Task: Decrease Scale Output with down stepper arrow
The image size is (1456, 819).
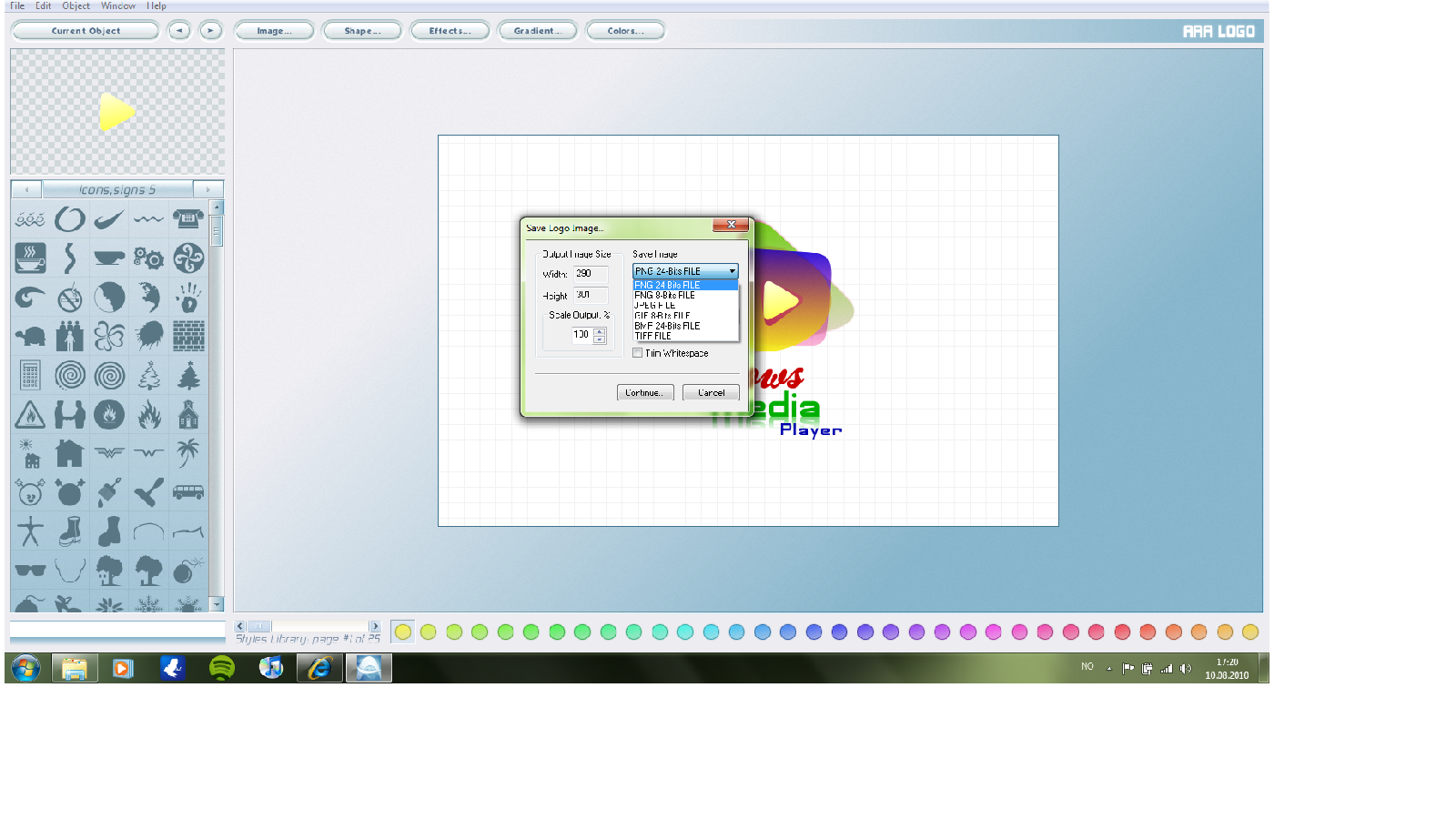Action: point(600,339)
